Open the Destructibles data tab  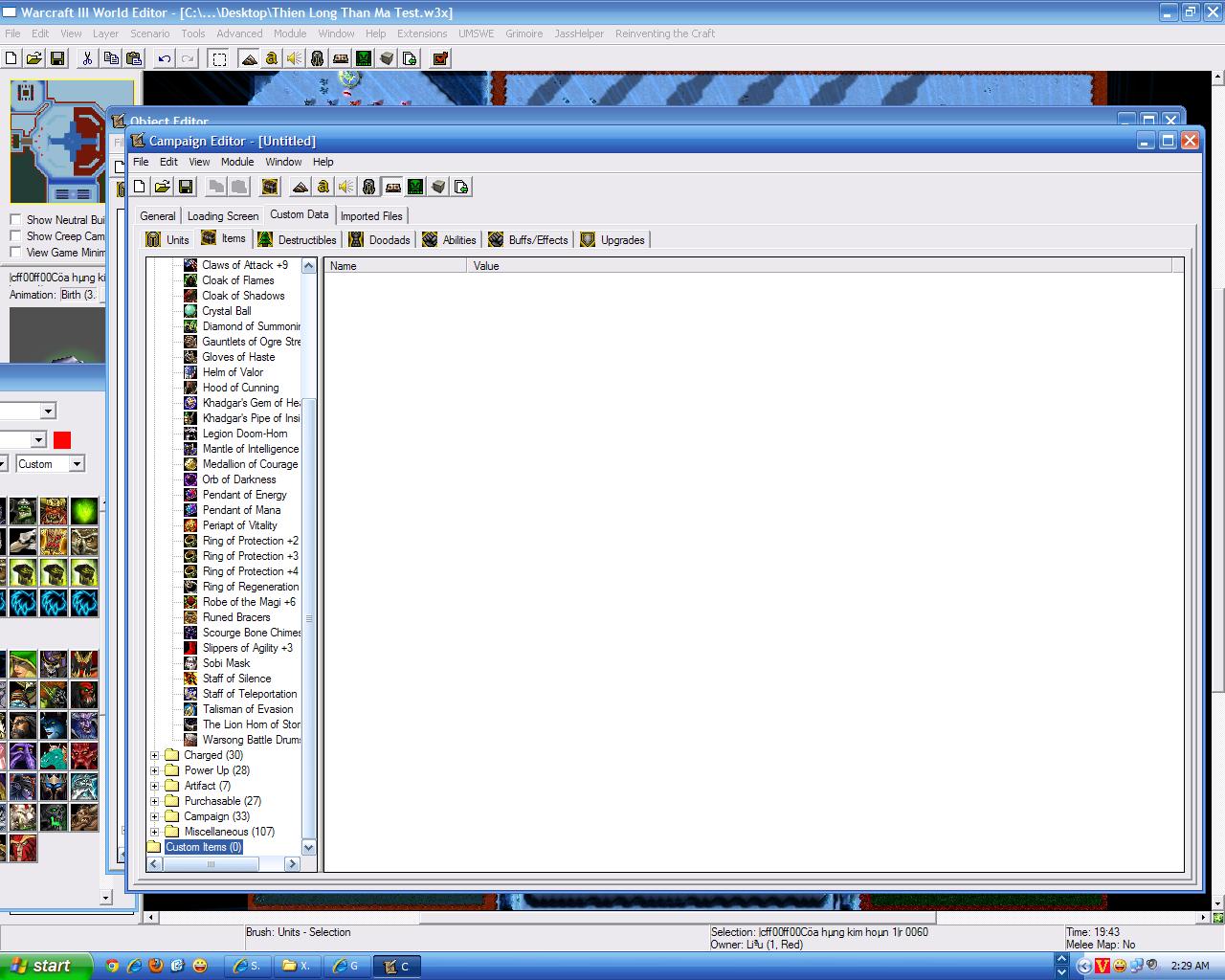(298, 240)
